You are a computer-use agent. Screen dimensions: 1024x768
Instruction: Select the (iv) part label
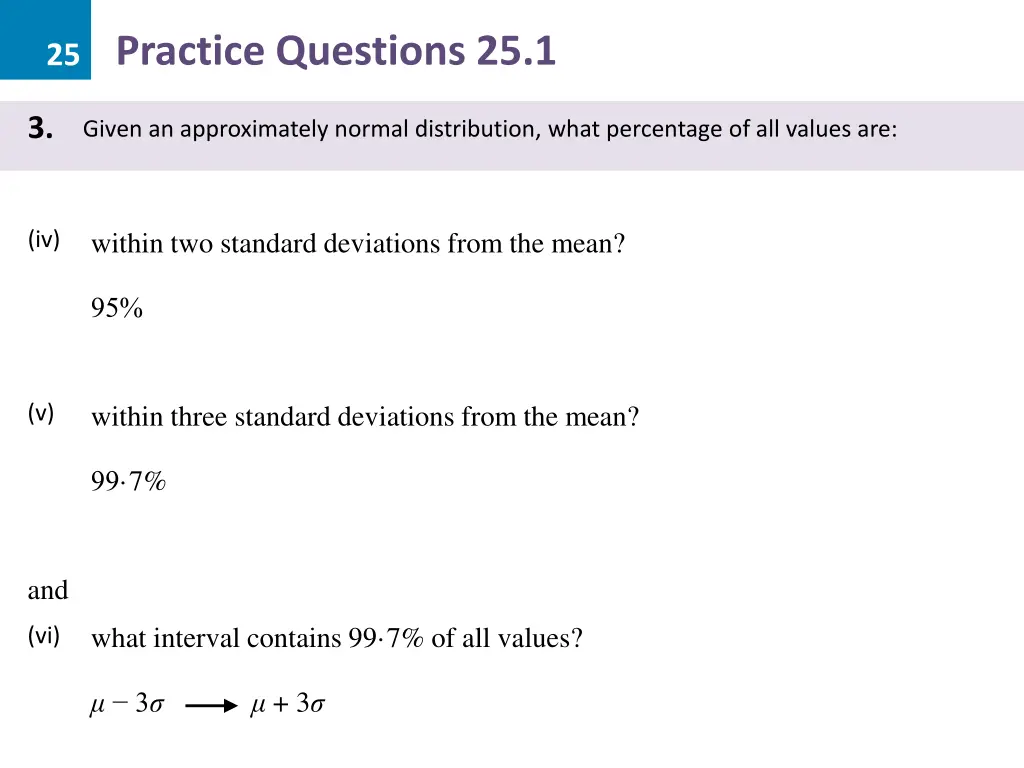(x=44, y=240)
